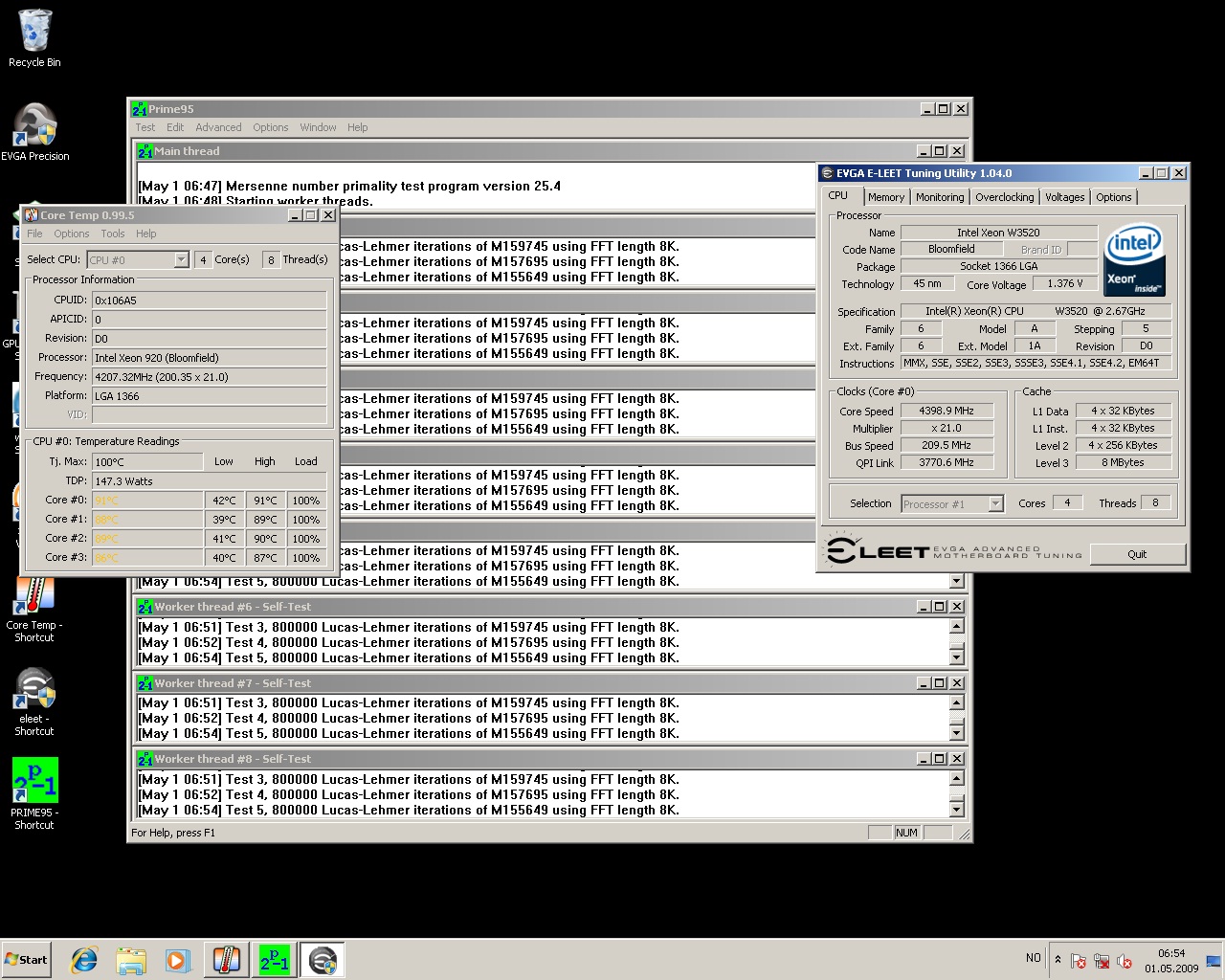Screen dimensions: 1225x980
Task: Minimize the E-LEET Tuning Utility window
Action: pyautogui.click(x=1146, y=173)
